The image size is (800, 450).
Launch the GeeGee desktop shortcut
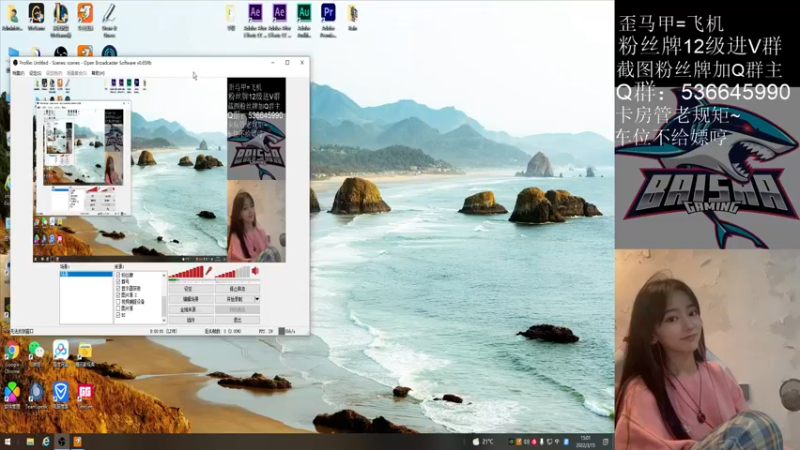pos(85,395)
